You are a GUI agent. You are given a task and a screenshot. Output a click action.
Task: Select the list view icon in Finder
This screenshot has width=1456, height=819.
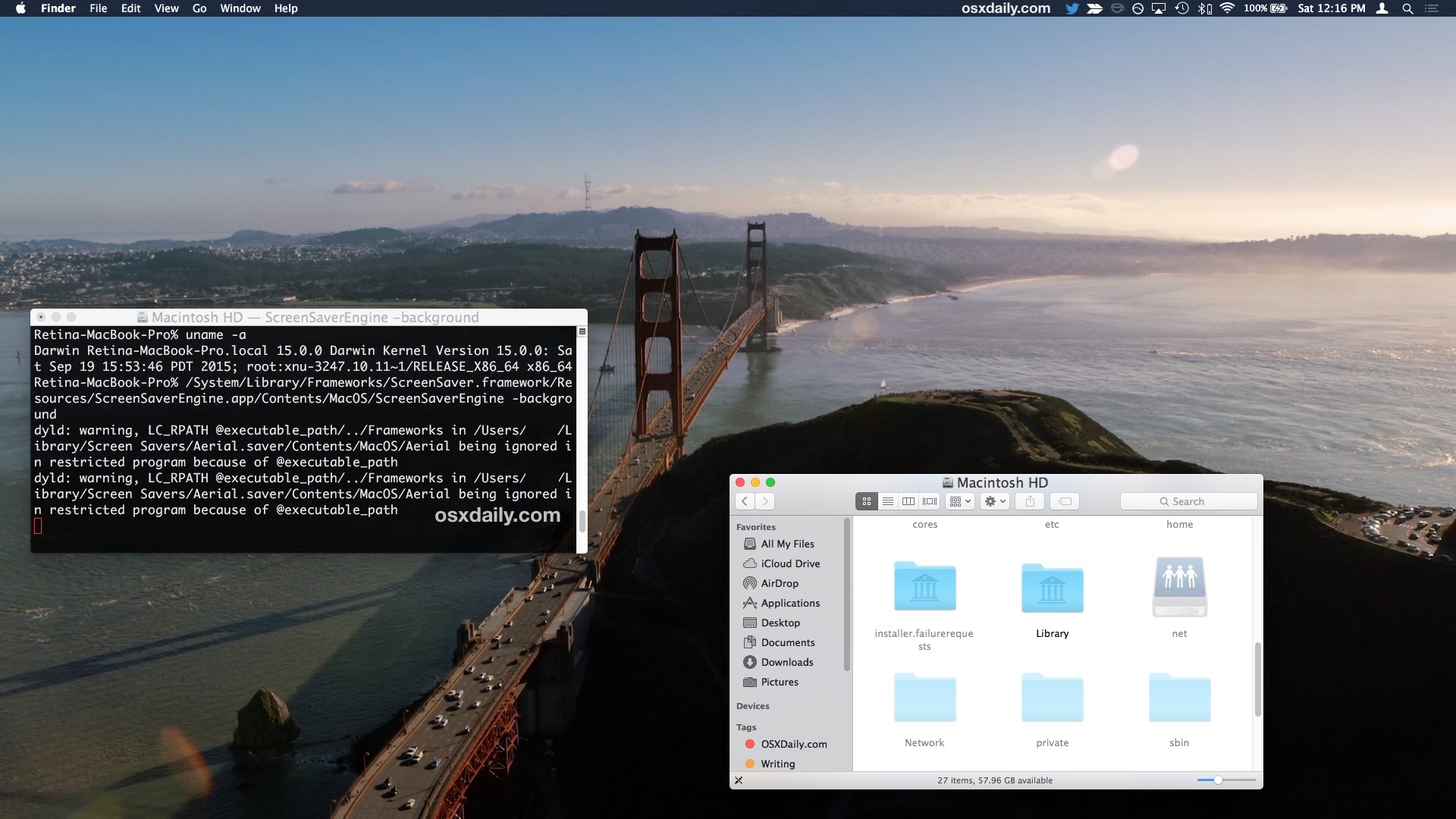pos(886,501)
